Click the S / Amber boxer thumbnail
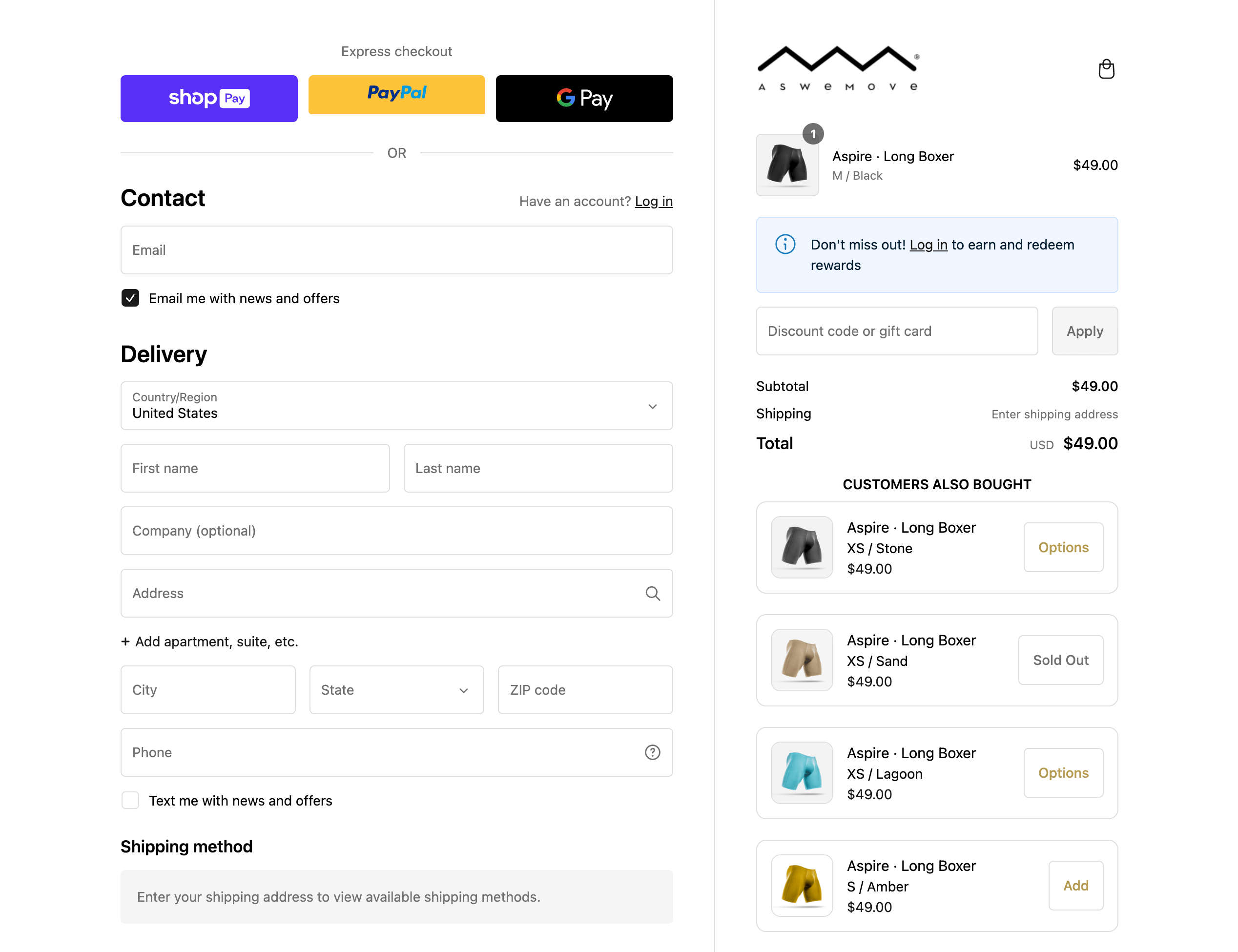The image size is (1238, 952). click(802, 886)
